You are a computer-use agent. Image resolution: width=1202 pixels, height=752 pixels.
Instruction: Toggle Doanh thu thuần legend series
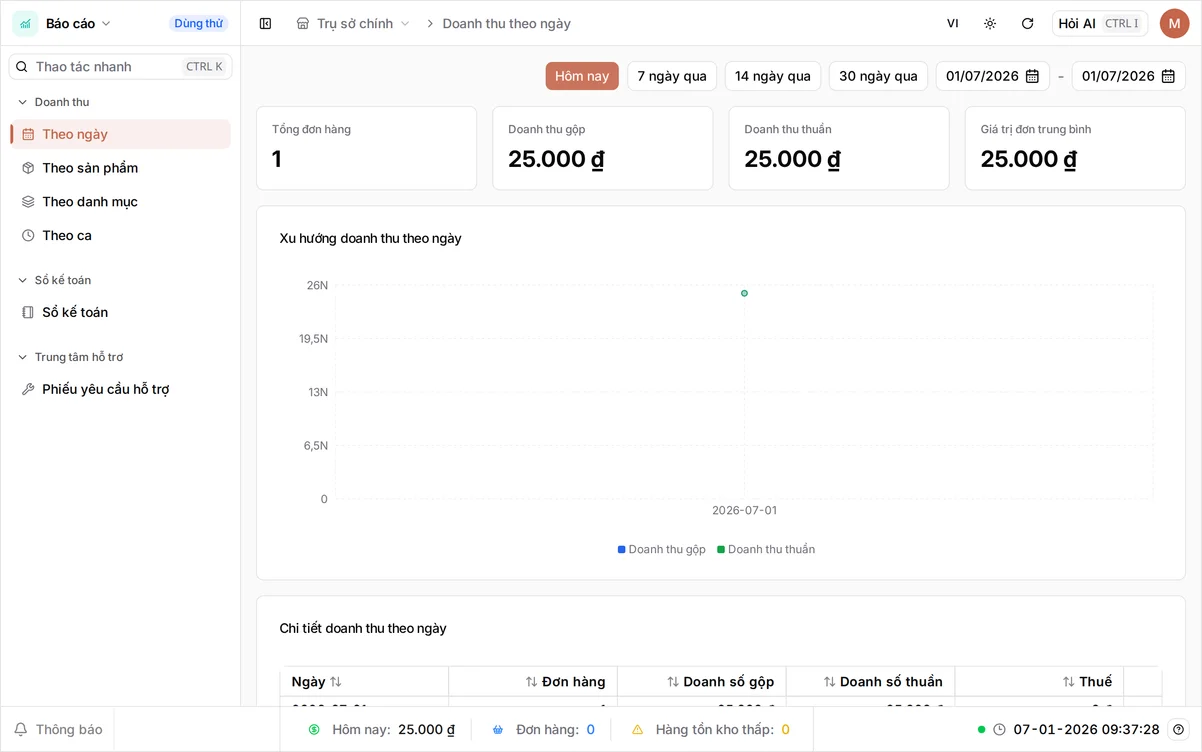pyautogui.click(x=766, y=549)
